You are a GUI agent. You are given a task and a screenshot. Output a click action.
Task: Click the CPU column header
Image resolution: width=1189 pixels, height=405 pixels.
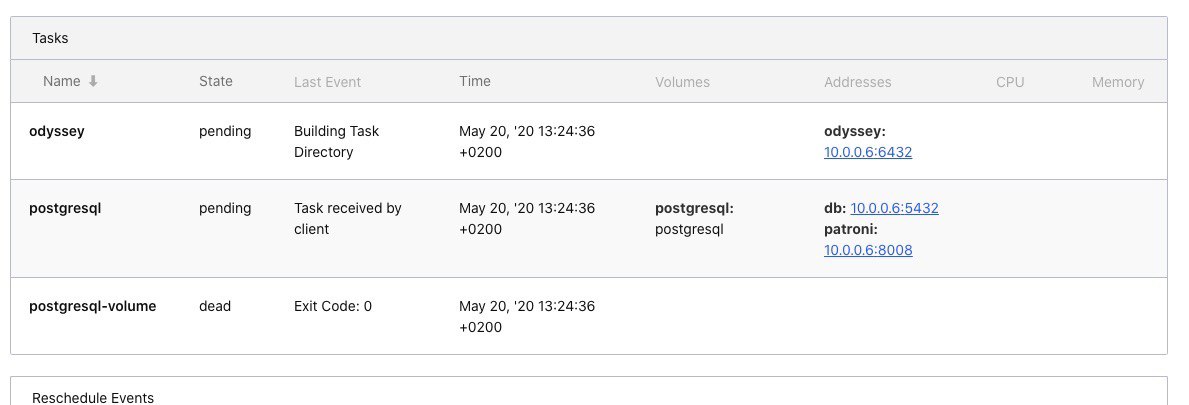point(1010,82)
